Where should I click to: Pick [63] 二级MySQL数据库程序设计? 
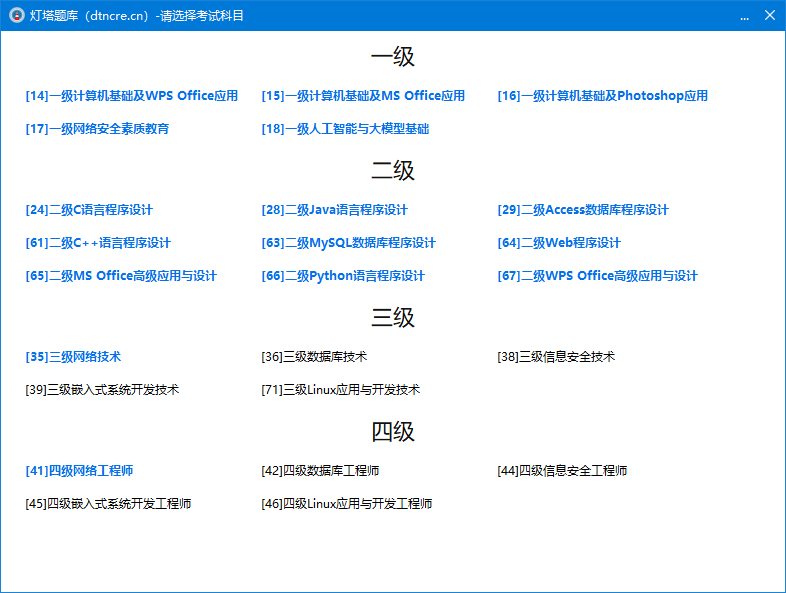(348, 243)
